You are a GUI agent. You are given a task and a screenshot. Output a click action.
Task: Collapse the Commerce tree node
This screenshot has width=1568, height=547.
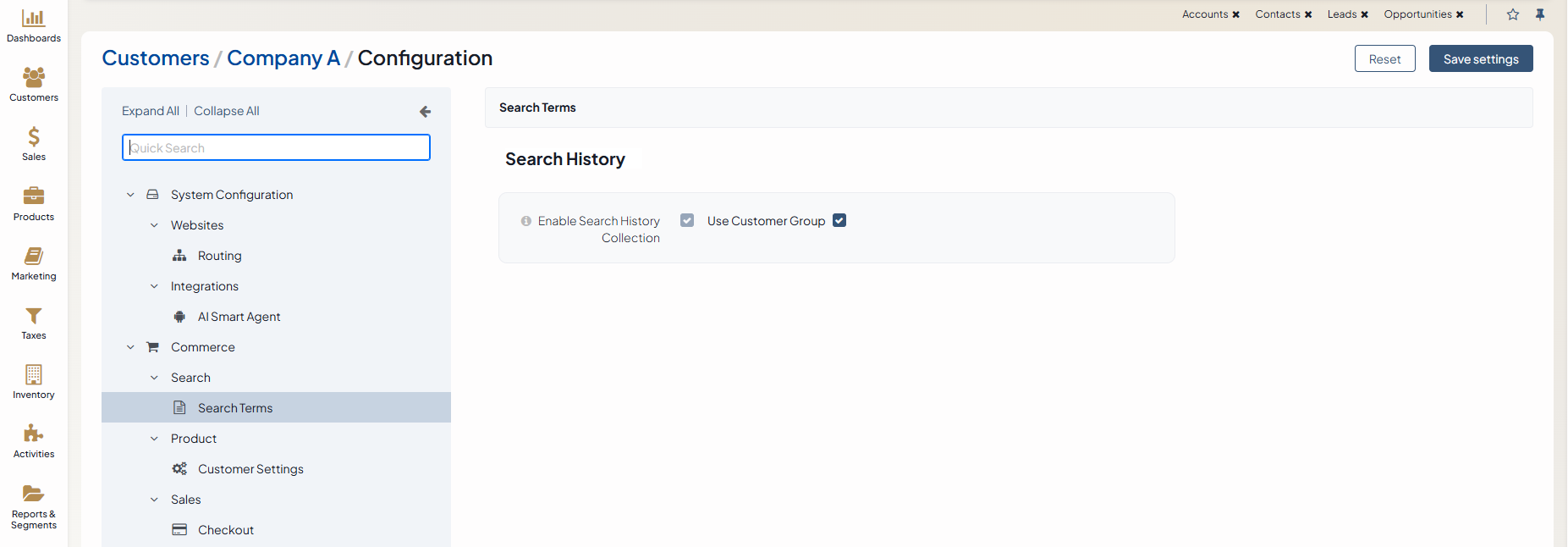[x=130, y=347]
